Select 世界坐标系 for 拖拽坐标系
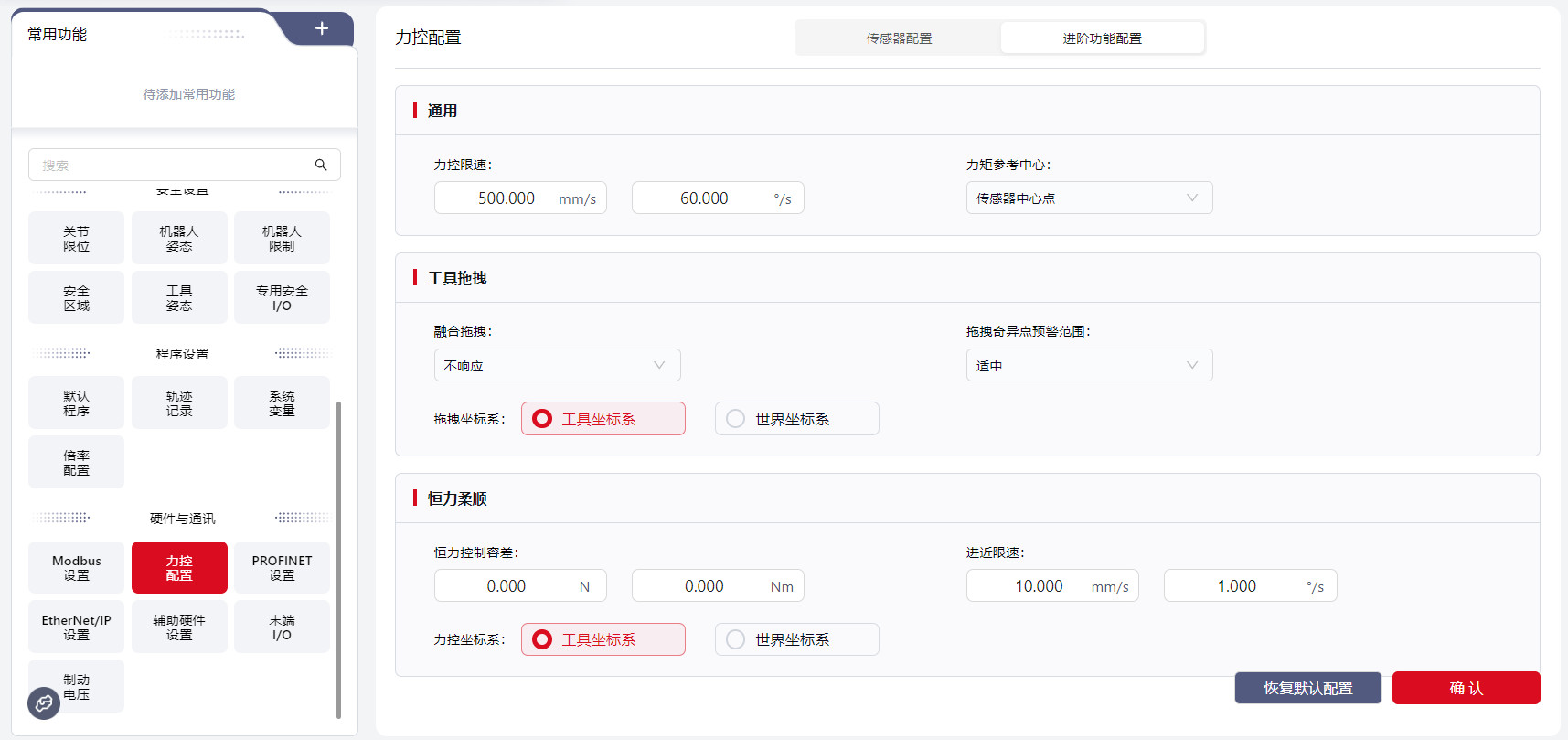The image size is (1568, 740). 796,419
